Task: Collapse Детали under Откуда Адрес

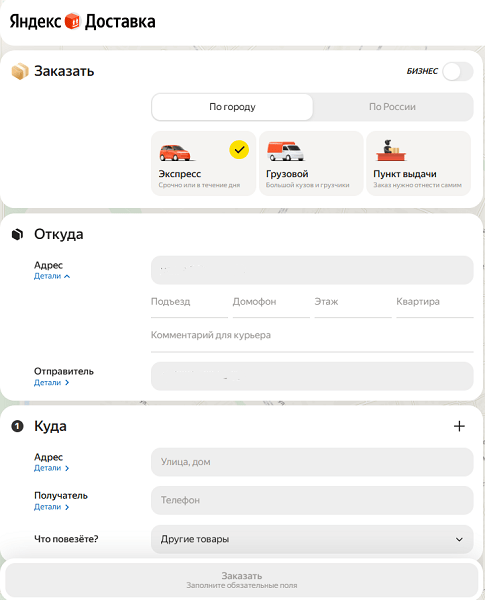Action: pyautogui.click(x=52, y=276)
